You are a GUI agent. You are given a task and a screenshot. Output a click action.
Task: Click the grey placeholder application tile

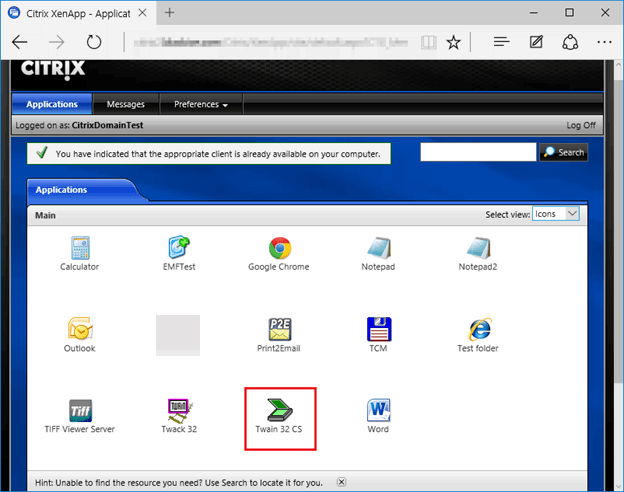pyautogui.click(x=178, y=336)
